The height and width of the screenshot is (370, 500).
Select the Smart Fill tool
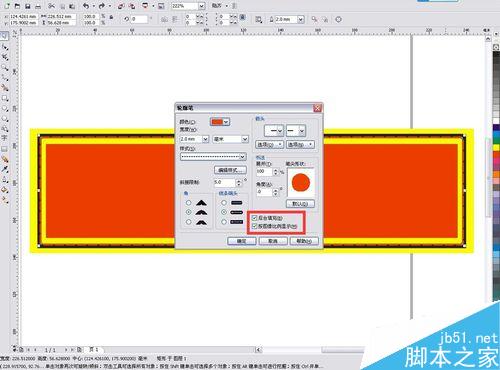point(5,88)
